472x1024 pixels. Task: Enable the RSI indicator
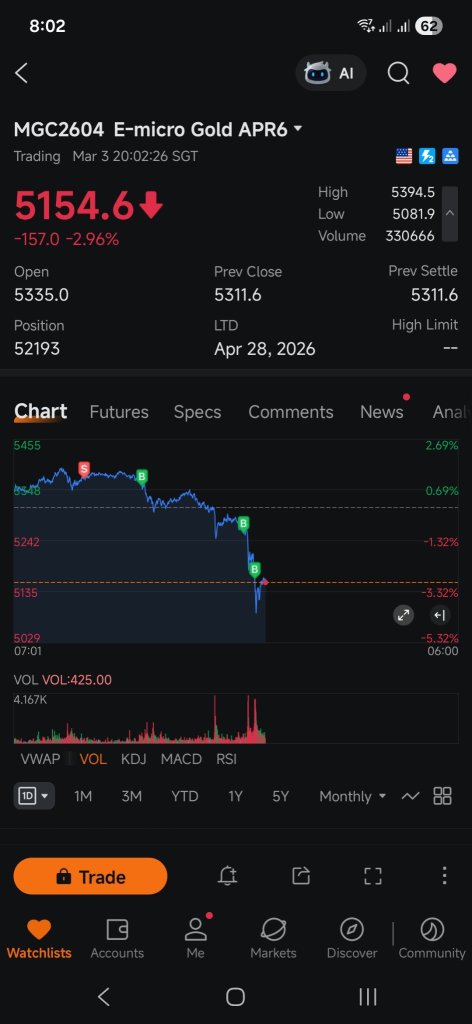tap(226, 759)
